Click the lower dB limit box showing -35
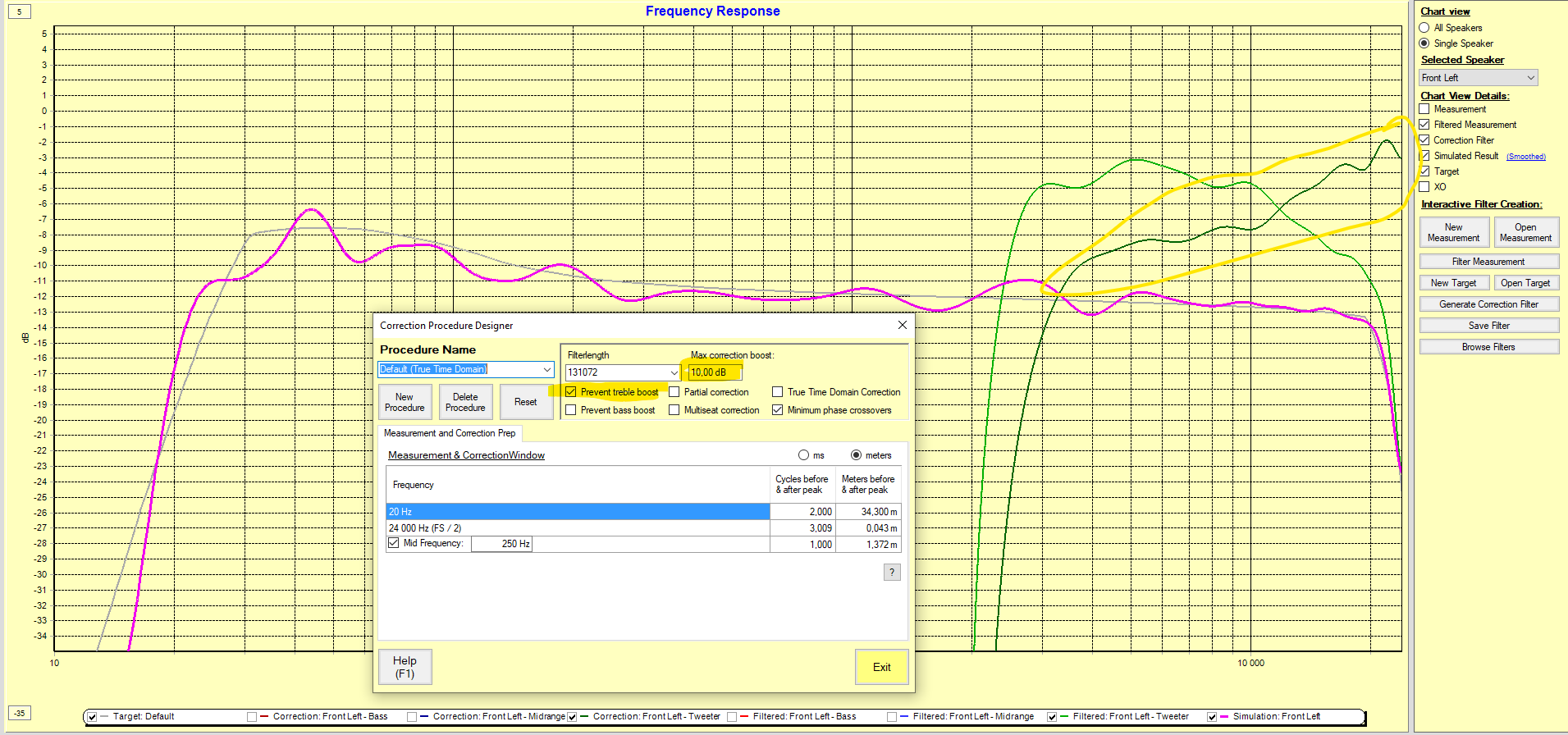This screenshot has height=735, width=1568. 19,713
